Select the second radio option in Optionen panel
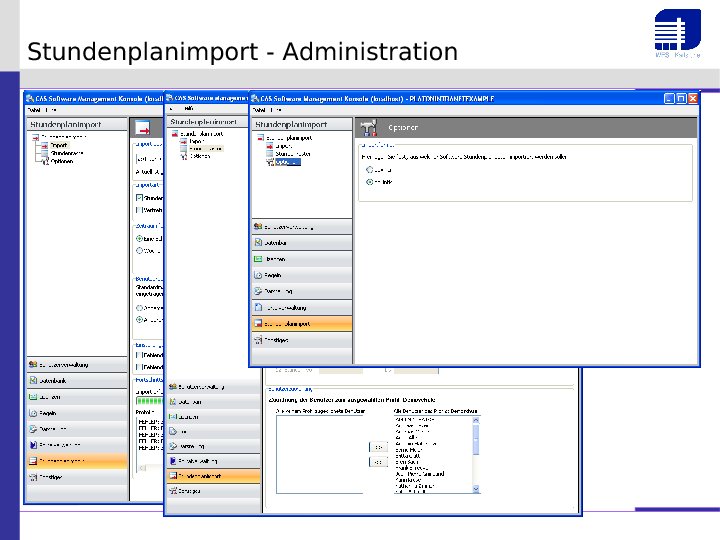The image size is (720, 540). pyautogui.click(x=368, y=182)
